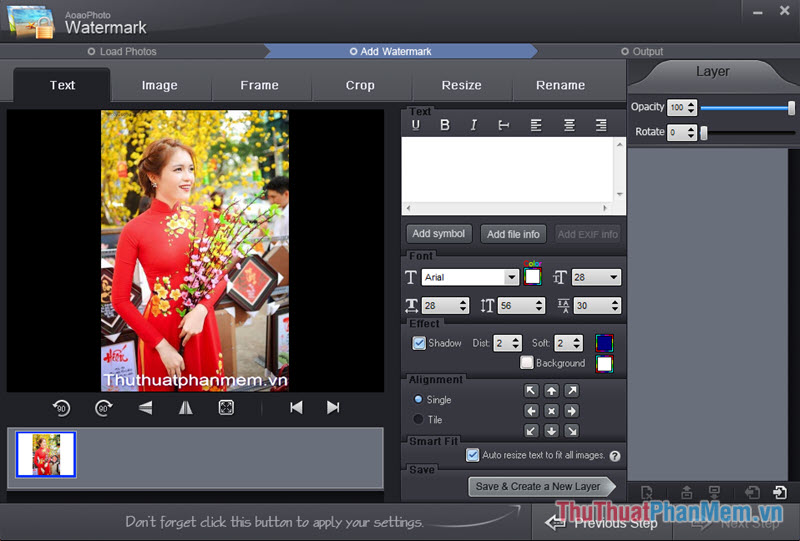The image size is (800, 541).
Task: Click the flip icon beside rotate clockwise
Action: (145, 407)
